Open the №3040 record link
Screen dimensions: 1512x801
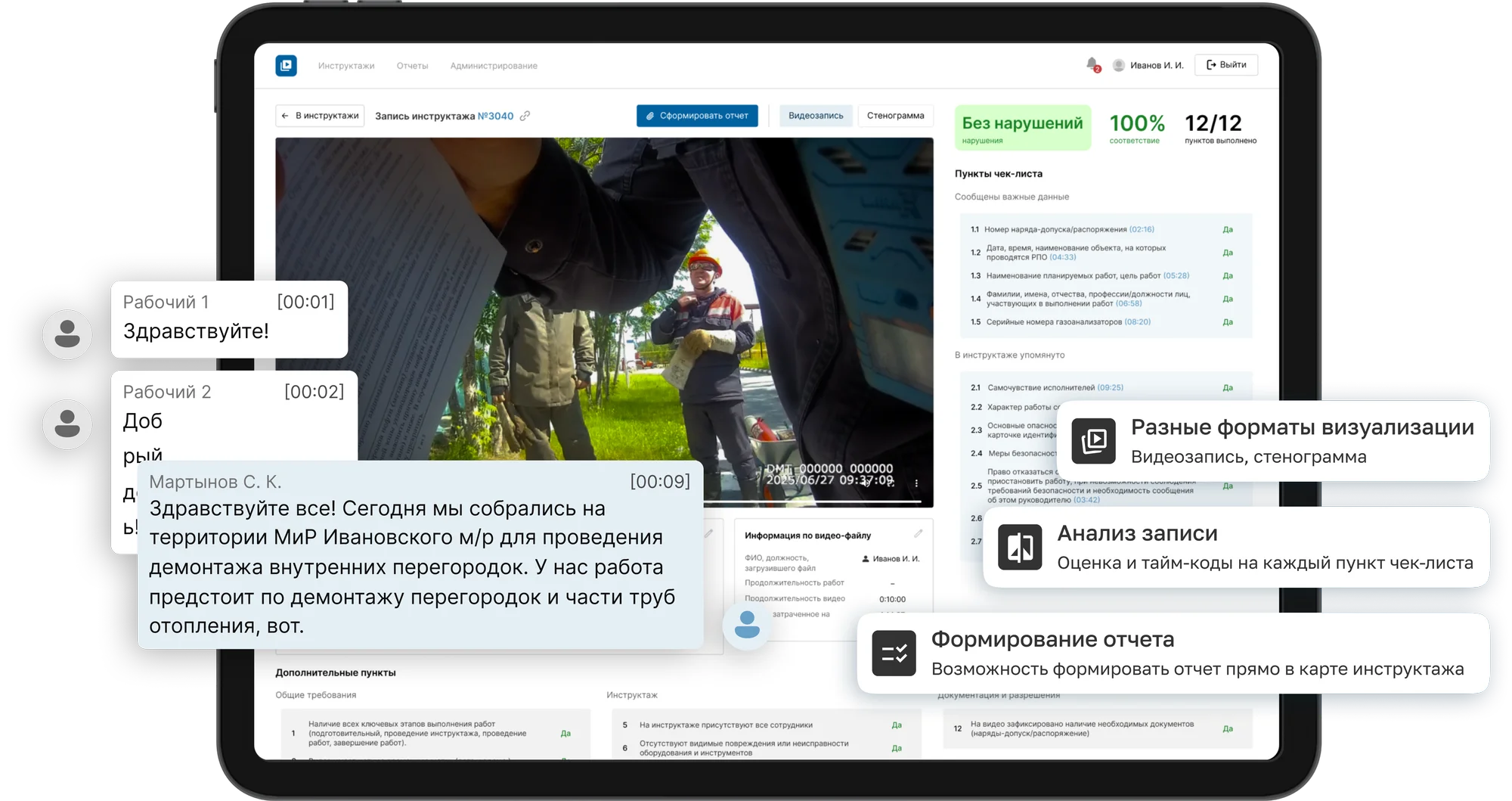(x=495, y=116)
